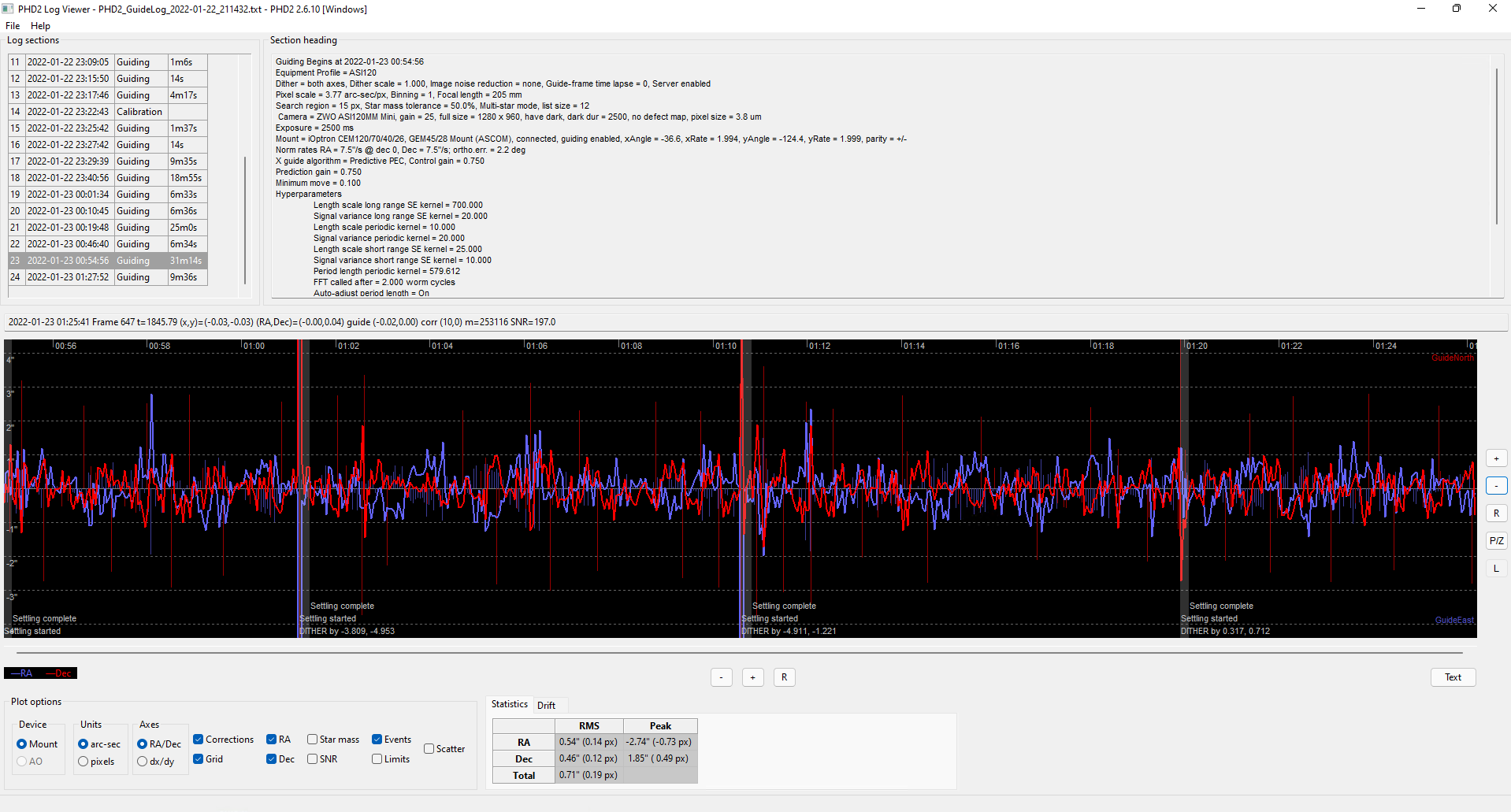Click the vertical R reset button
The height and width of the screenshot is (812, 1511).
(1496, 514)
